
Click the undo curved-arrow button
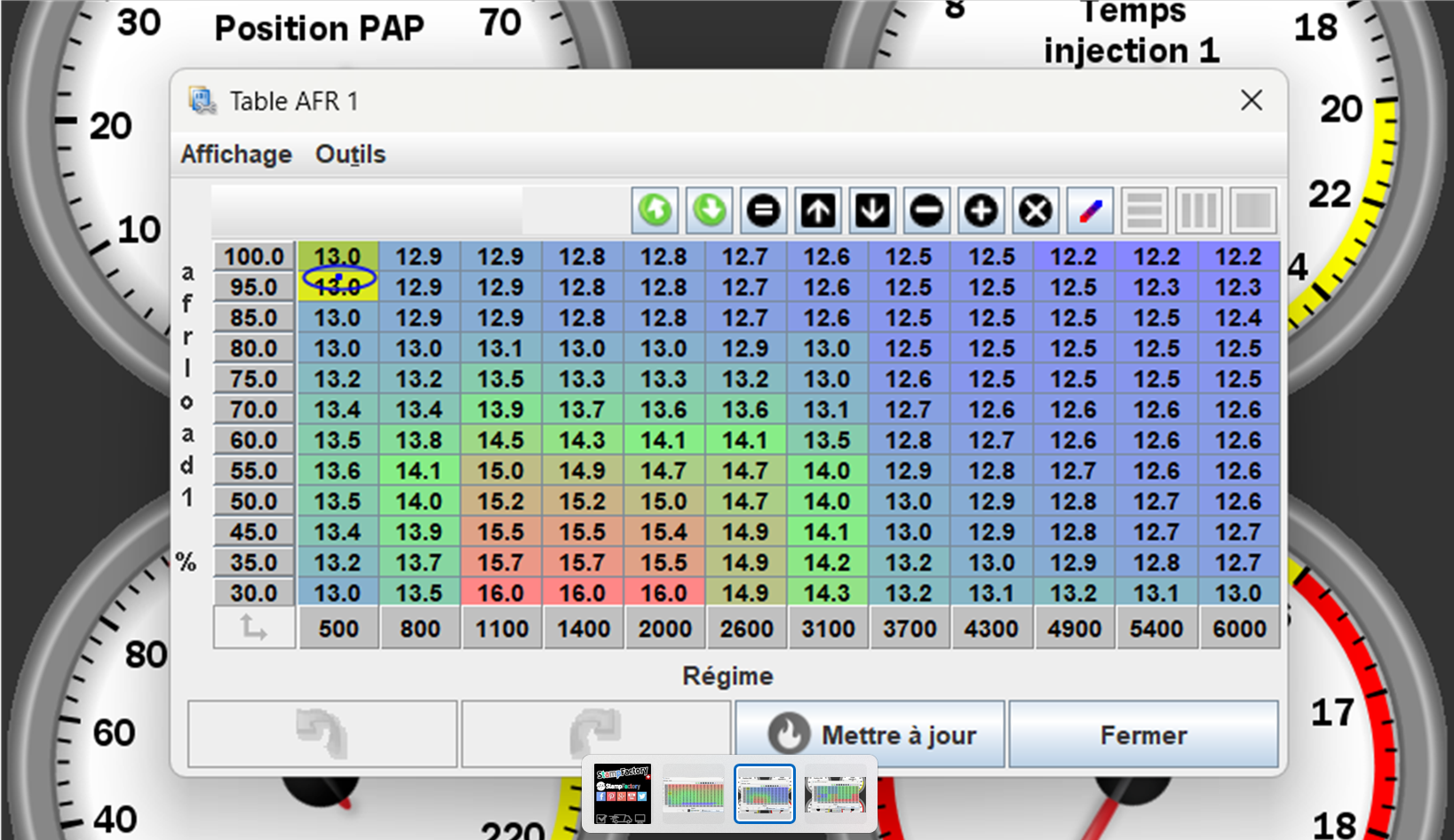point(322,734)
